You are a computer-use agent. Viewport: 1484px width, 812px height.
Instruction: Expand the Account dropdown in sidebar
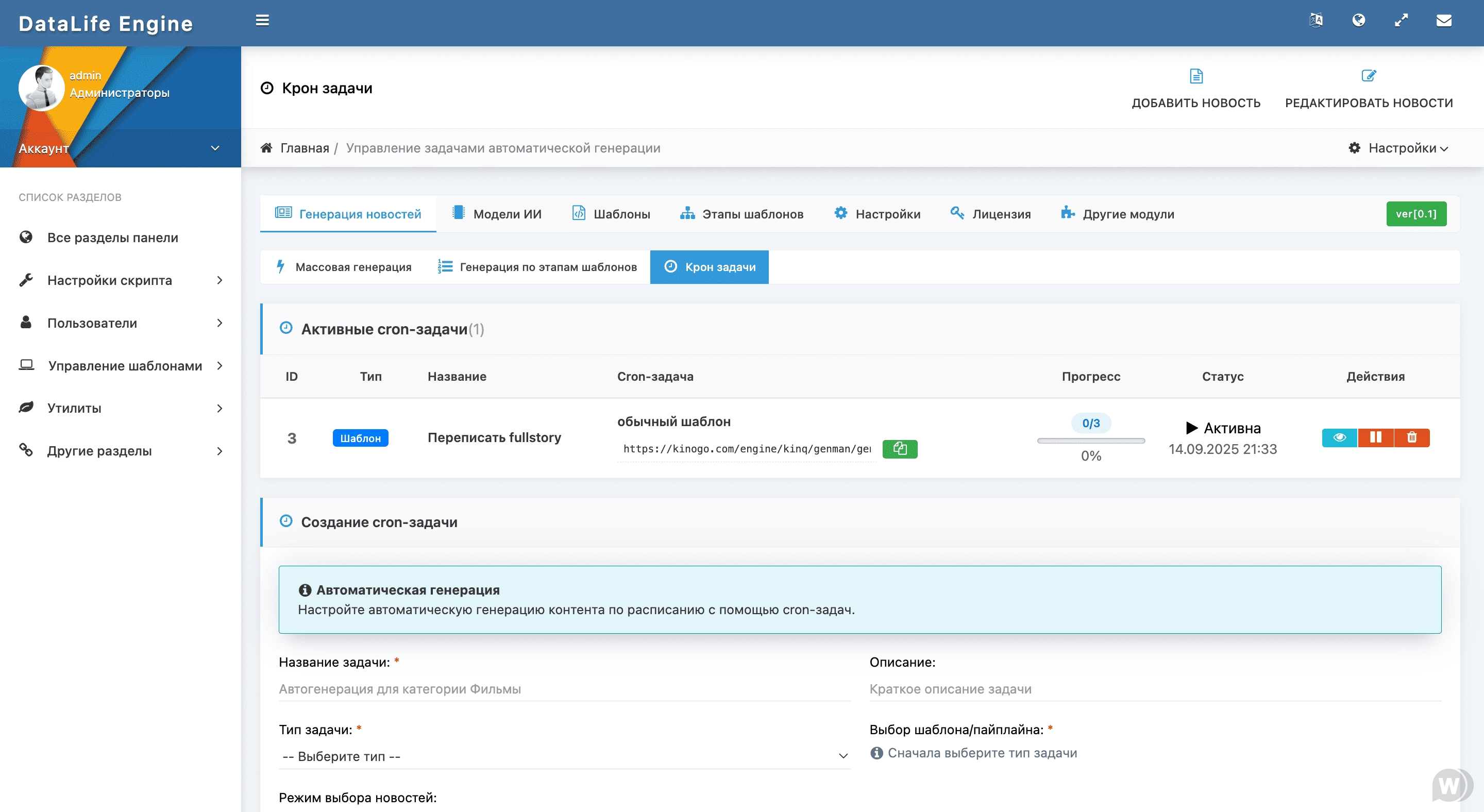(x=214, y=148)
